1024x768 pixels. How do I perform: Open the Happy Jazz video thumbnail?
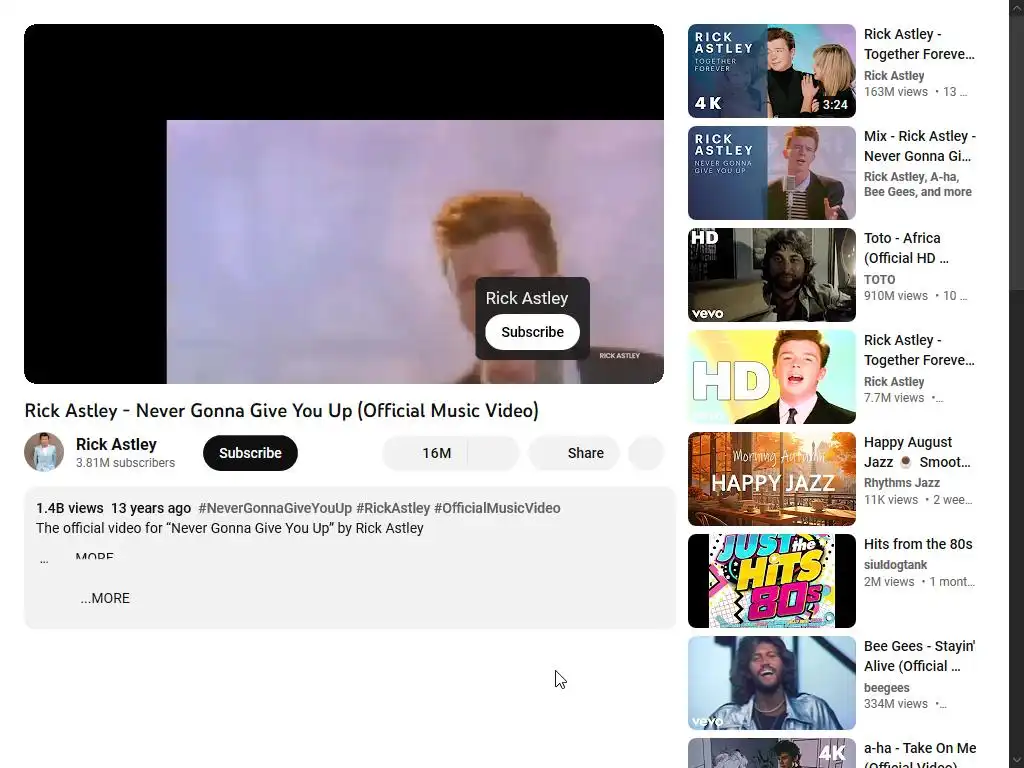click(x=772, y=479)
